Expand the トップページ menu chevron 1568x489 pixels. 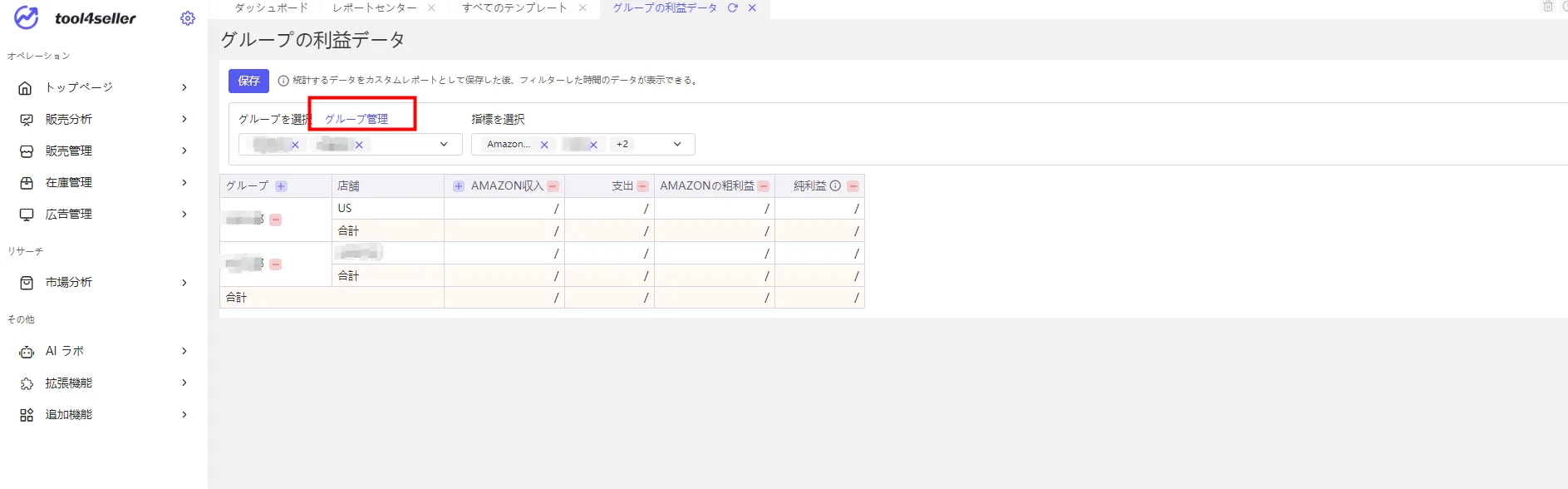click(184, 87)
